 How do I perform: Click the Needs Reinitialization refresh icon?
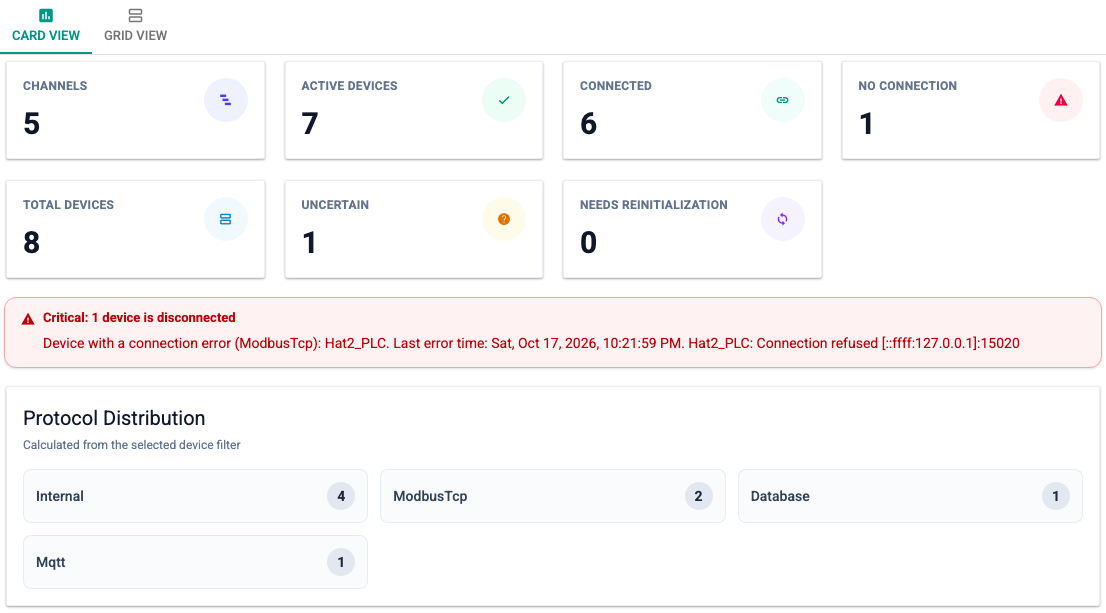click(x=782, y=219)
